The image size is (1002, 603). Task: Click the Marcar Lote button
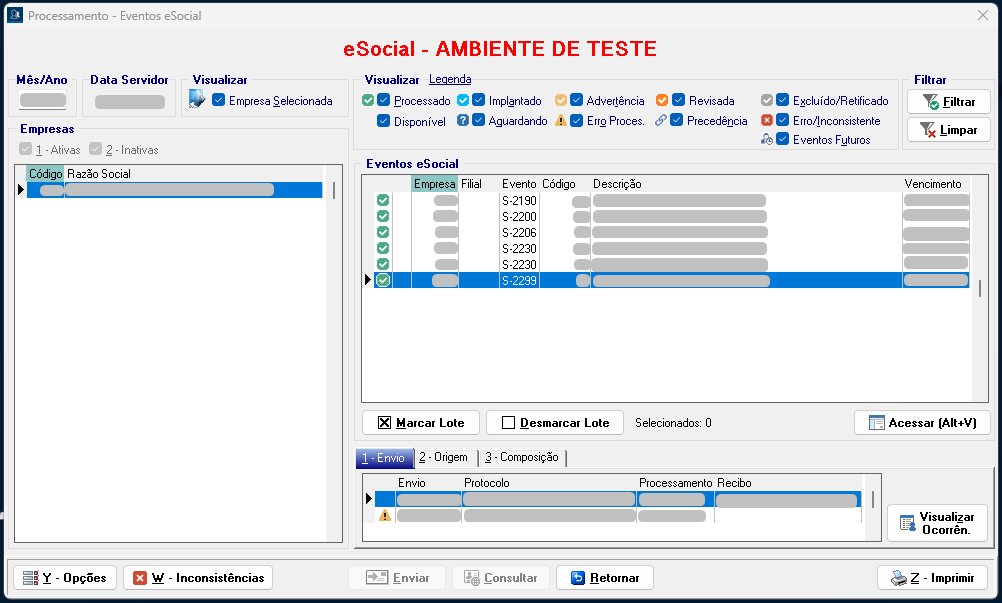pos(420,423)
